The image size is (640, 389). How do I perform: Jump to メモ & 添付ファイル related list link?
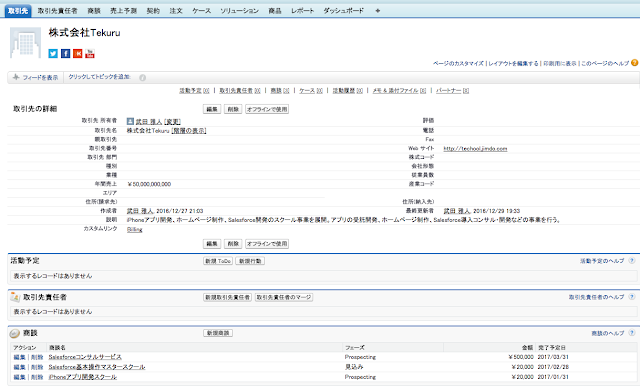point(399,91)
